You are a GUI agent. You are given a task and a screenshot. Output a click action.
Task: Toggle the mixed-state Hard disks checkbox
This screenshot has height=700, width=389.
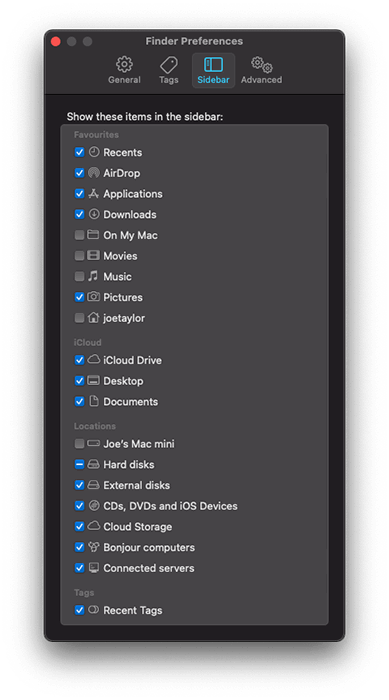pos(79,464)
